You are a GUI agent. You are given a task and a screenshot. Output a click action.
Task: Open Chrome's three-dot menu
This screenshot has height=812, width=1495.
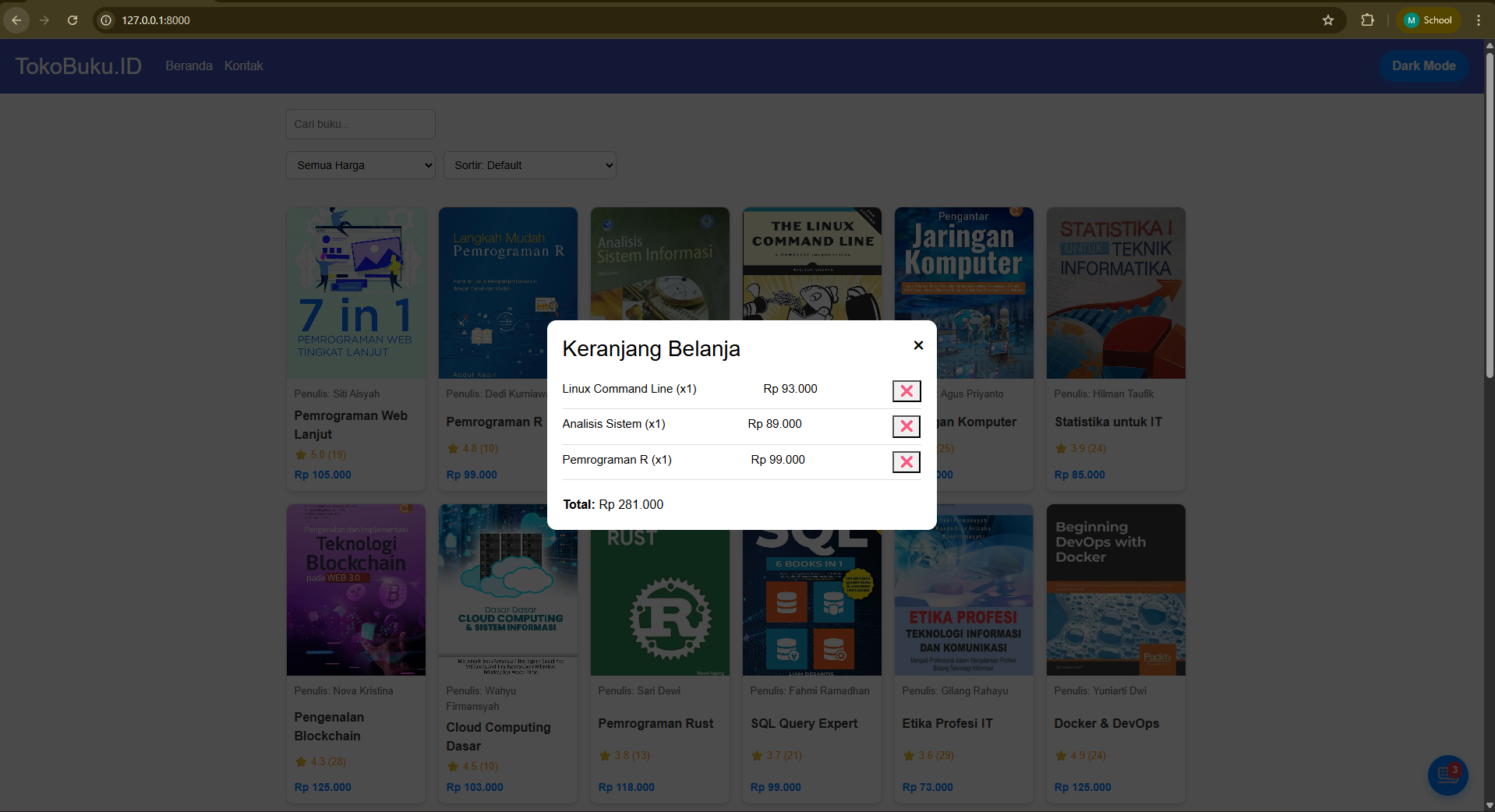1479,20
